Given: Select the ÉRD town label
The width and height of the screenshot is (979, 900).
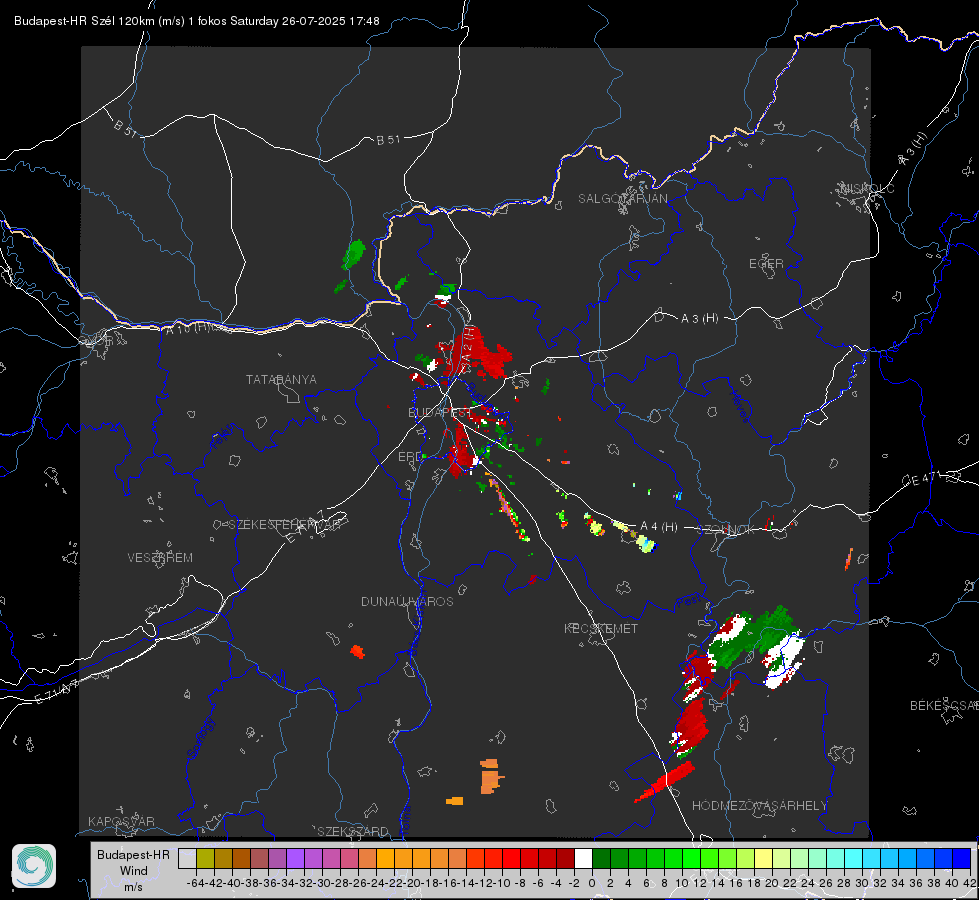Looking at the screenshot, I should [410, 457].
